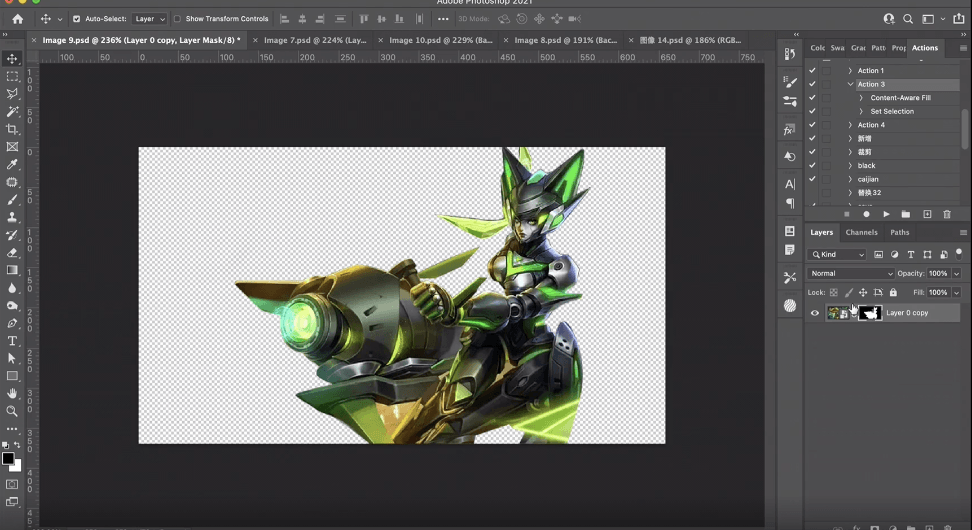Screen dimensions: 972x530
Task: Select the Action 4 item
Action: [870, 125]
